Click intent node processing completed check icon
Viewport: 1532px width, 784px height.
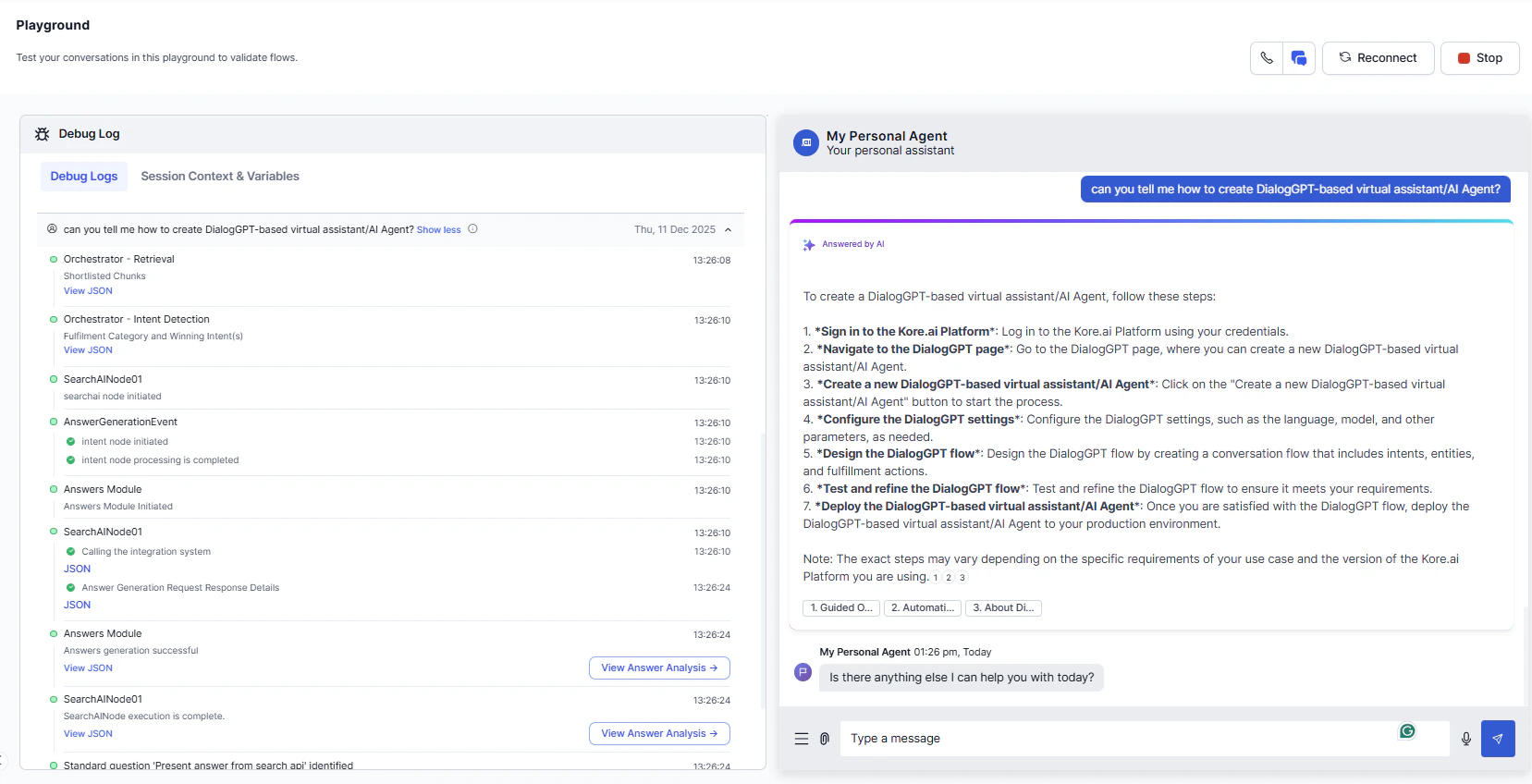[70, 460]
